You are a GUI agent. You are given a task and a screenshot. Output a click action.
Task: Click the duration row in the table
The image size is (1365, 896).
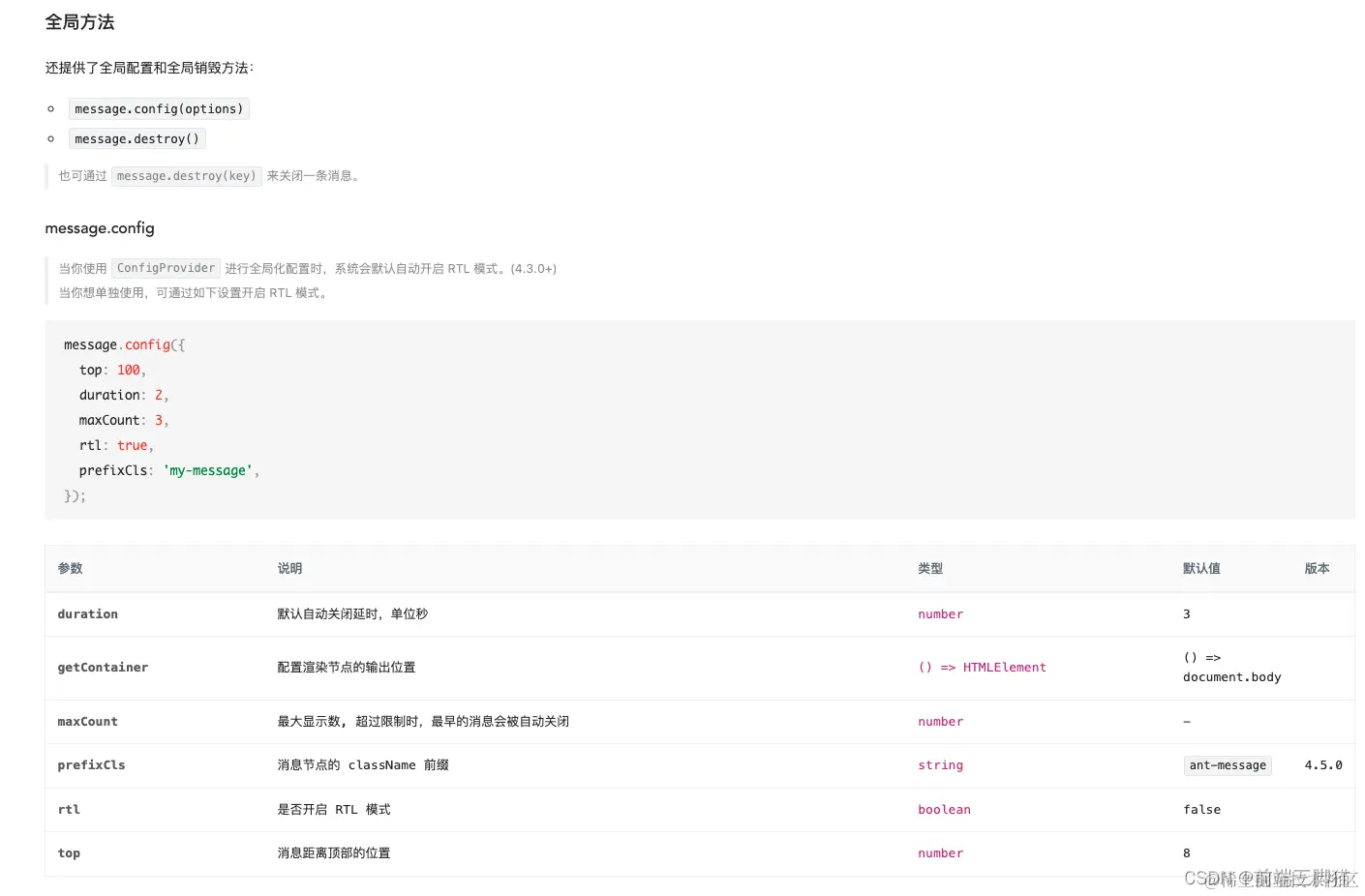point(387,613)
